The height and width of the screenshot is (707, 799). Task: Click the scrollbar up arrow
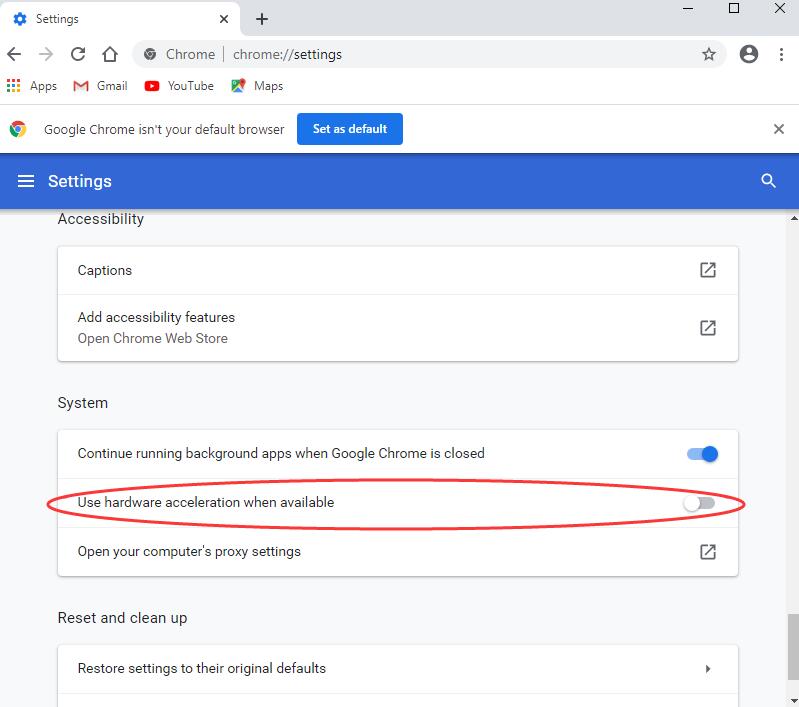click(794, 218)
